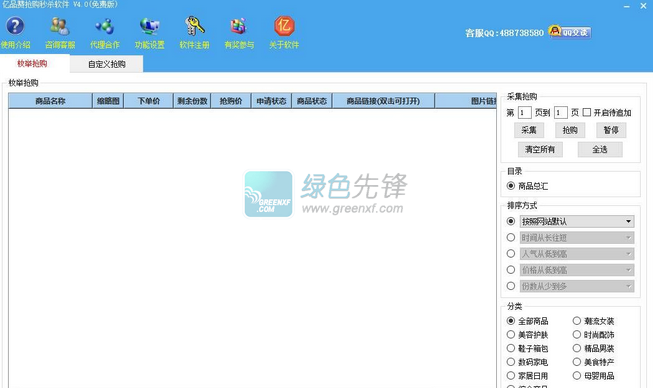Expand the 按照网站默认 dropdown
This screenshot has width=653, height=388.
point(628,221)
